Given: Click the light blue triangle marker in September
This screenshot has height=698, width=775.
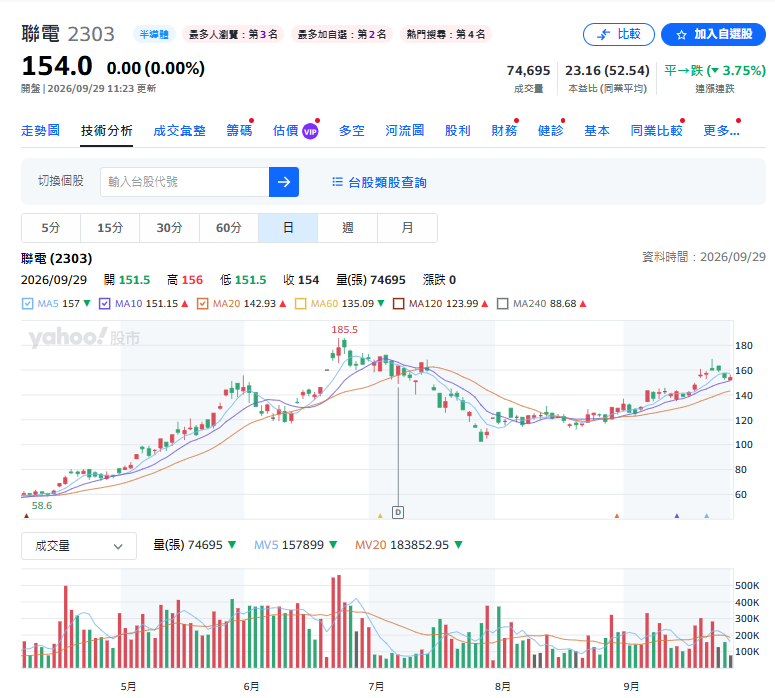Looking at the screenshot, I should click(706, 516).
